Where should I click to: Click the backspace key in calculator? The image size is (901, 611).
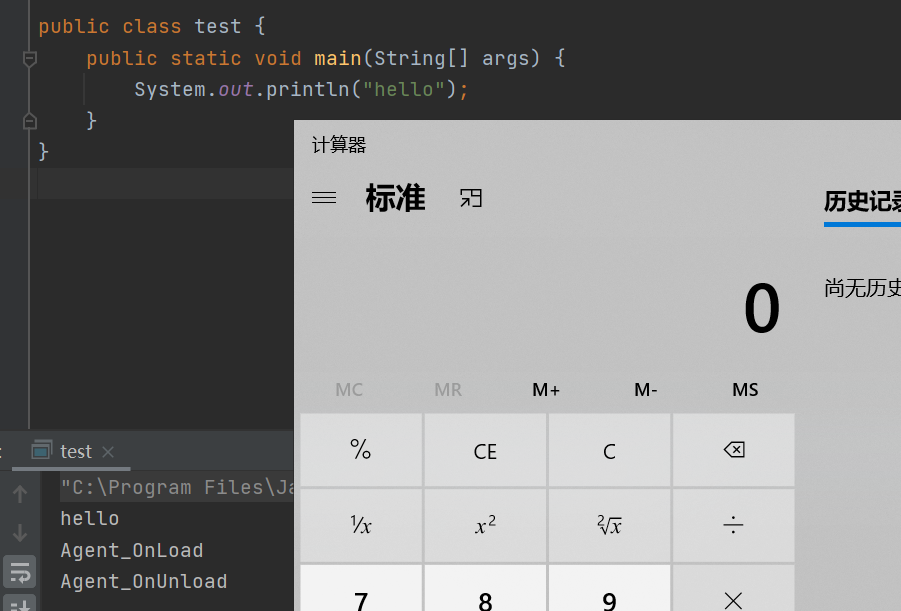pyautogui.click(x=734, y=450)
